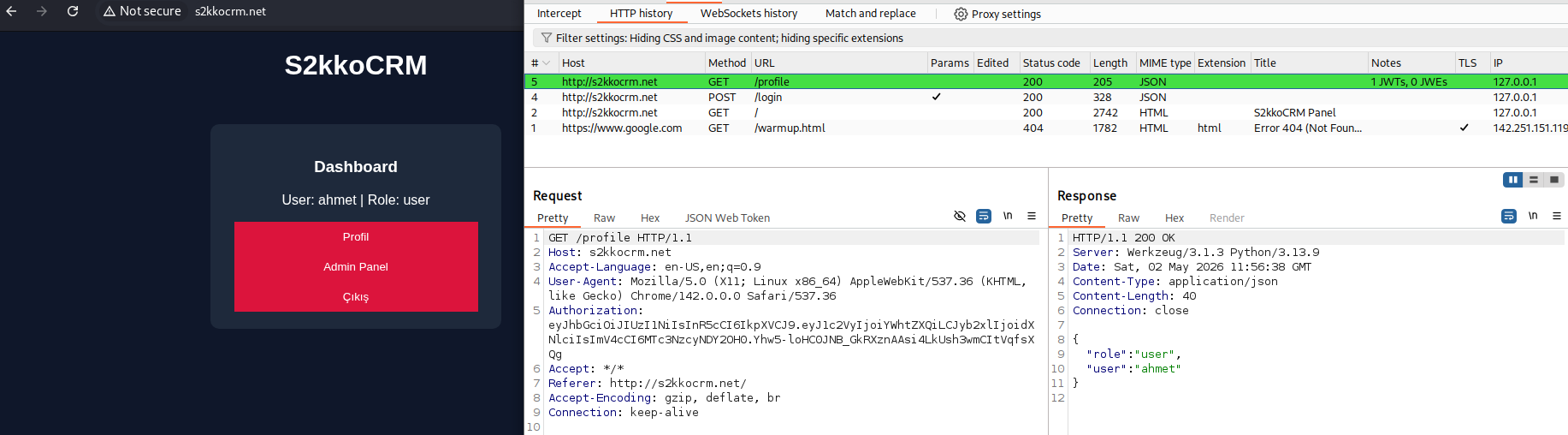The width and height of the screenshot is (1568, 435).
Task: Switch to combined tabbed layout view
Action: 1554,180
